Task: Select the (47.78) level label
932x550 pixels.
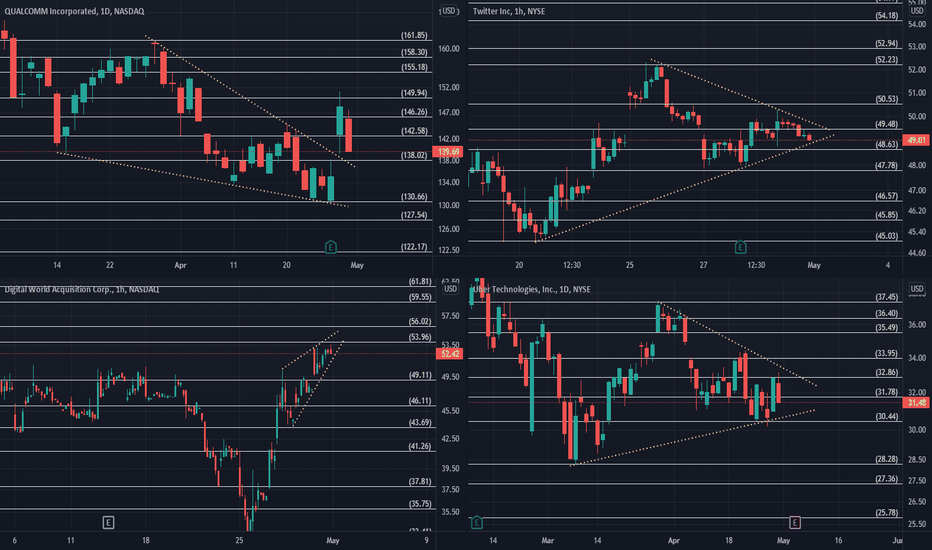Action: click(887, 166)
